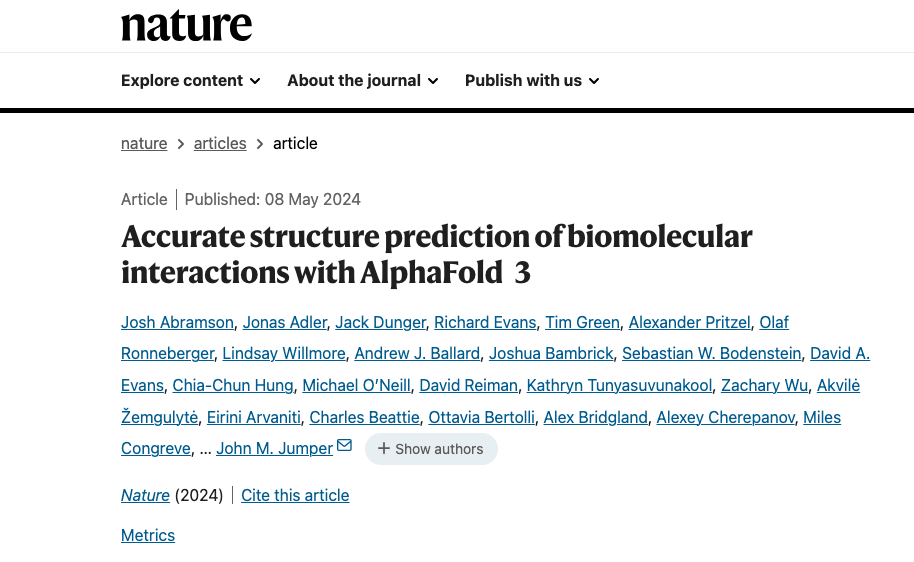Image resolution: width=914 pixels, height=562 pixels.
Task: Expand the Explore content dropdown
Action: click(x=191, y=80)
